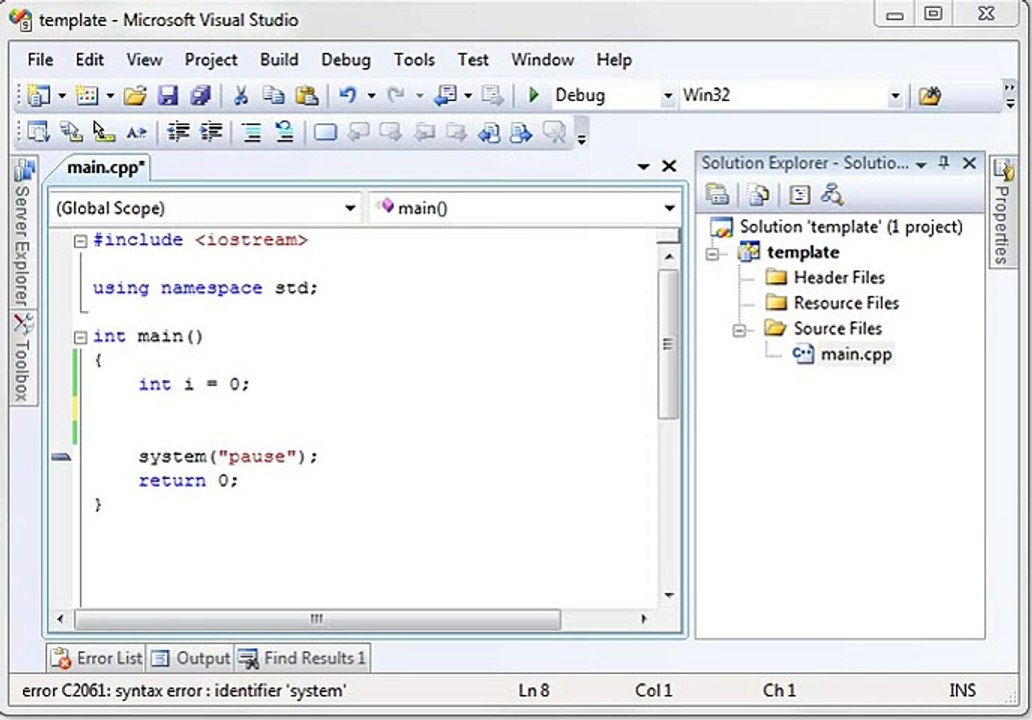
Task: Save main.cpp with the floppy disk icon
Action: click(x=168, y=96)
